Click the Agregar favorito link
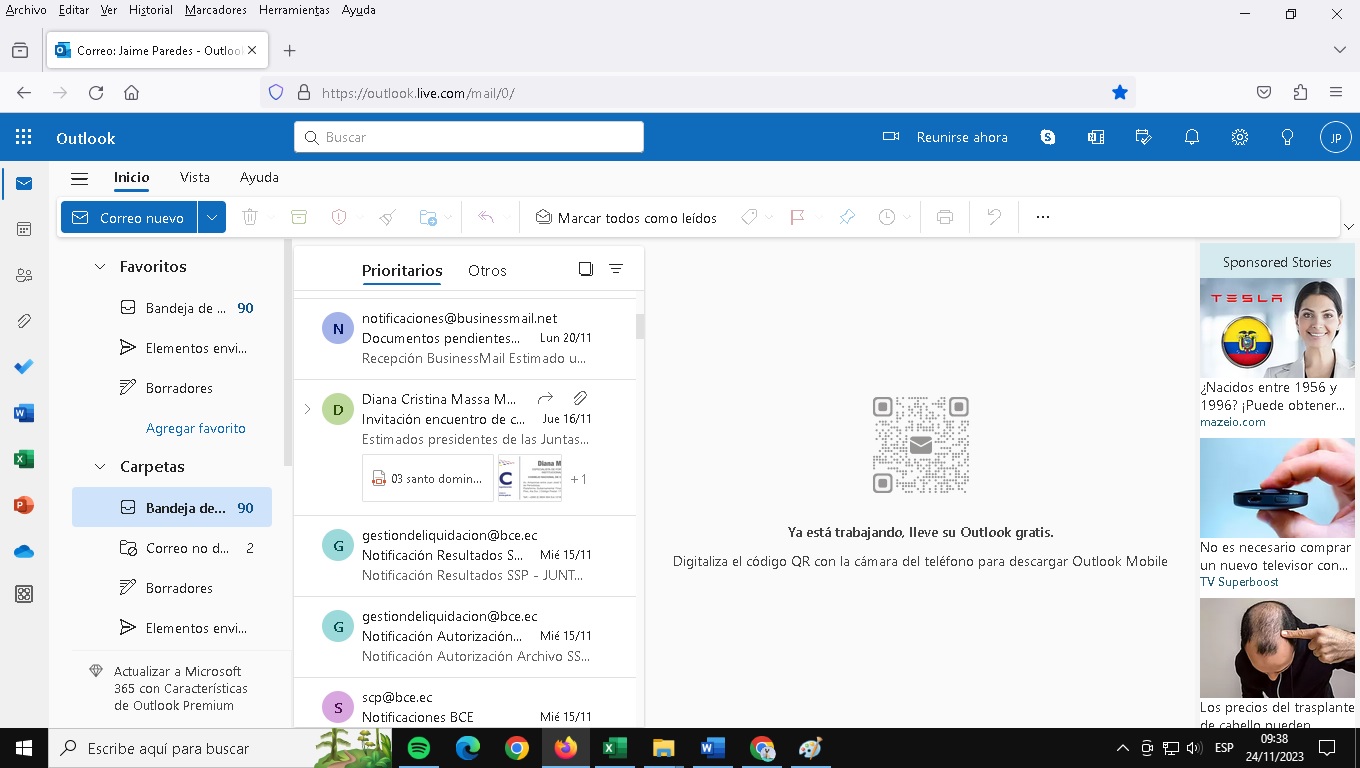 coord(195,428)
